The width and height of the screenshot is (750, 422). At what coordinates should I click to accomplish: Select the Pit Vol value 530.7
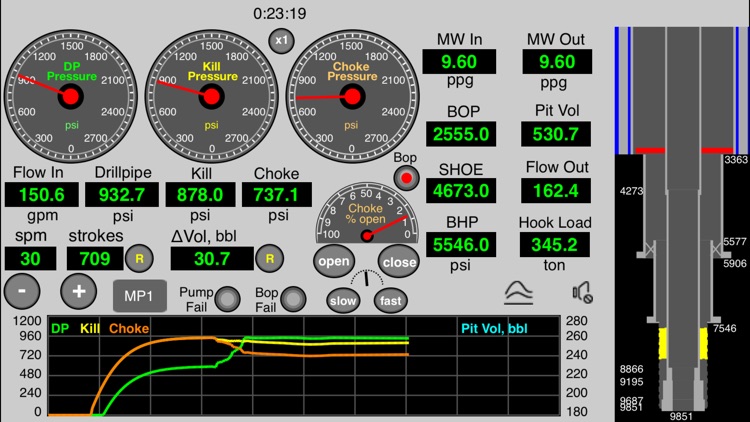click(x=556, y=134)
